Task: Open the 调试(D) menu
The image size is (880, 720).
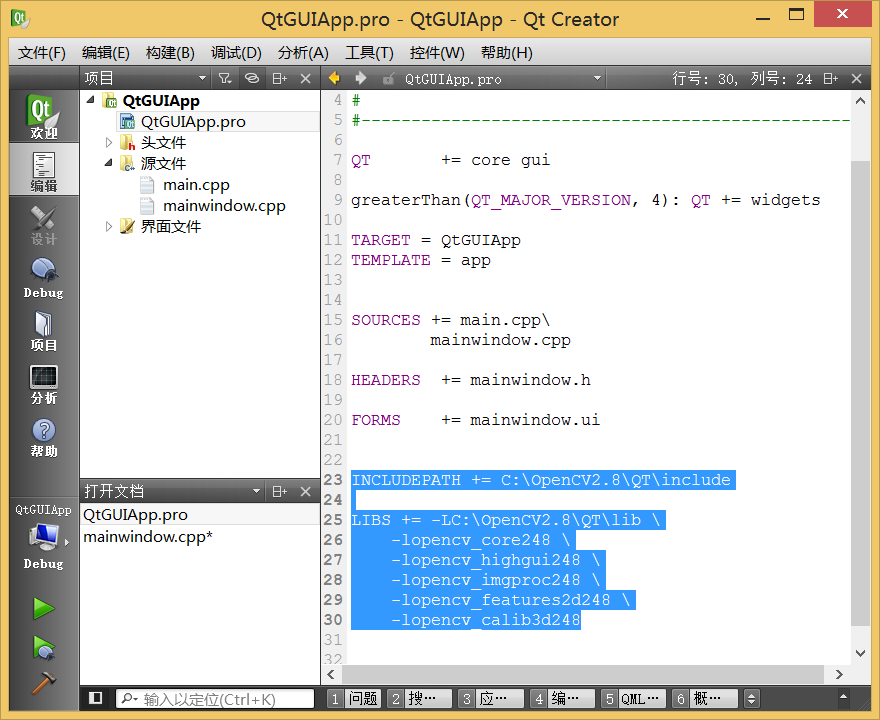Action: click(x=236, y=53)
